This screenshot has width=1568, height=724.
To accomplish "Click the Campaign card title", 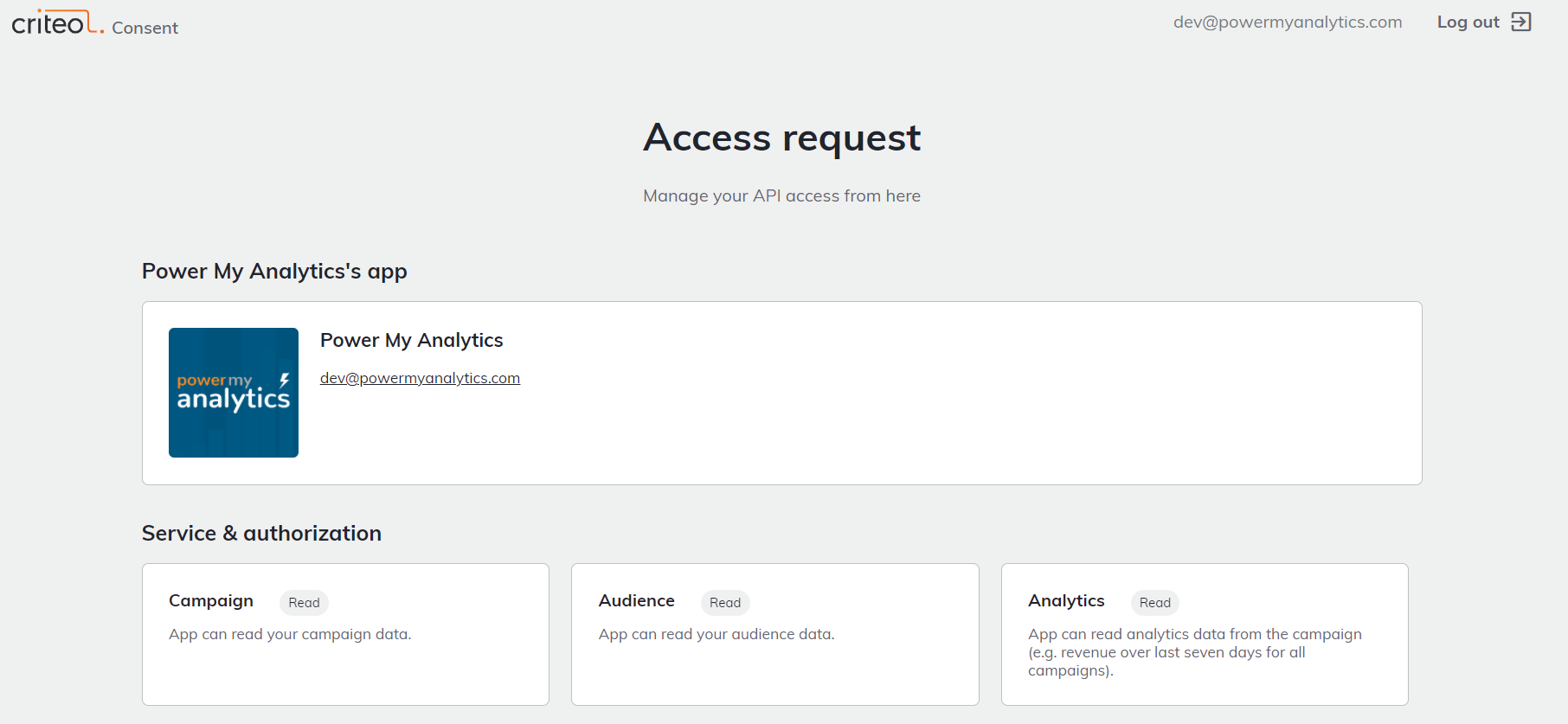I will pyautogui.click(x=211, y=601).
